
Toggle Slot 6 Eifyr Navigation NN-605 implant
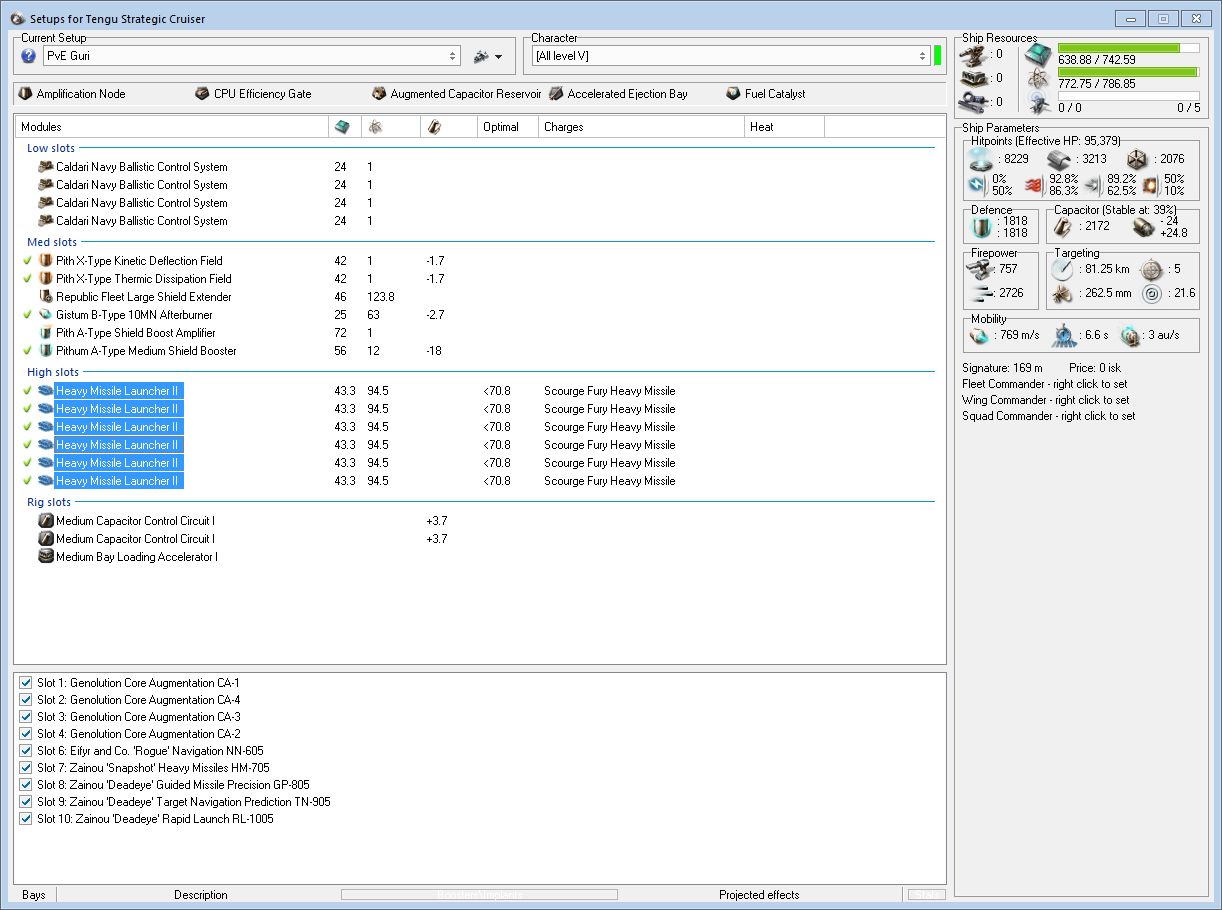coord(26,751)
